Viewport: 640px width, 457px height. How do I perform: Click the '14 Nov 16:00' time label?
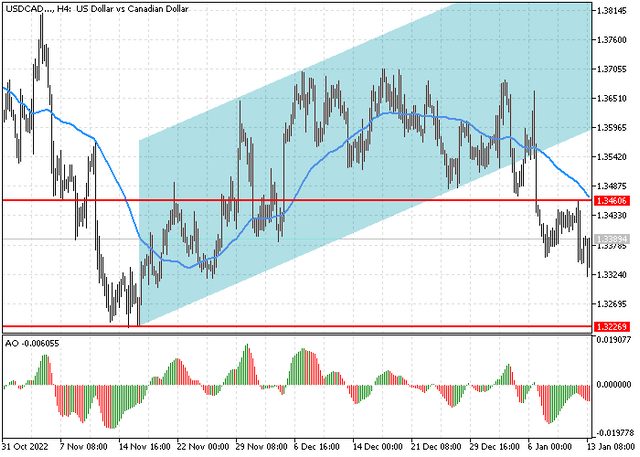[144, 446]
